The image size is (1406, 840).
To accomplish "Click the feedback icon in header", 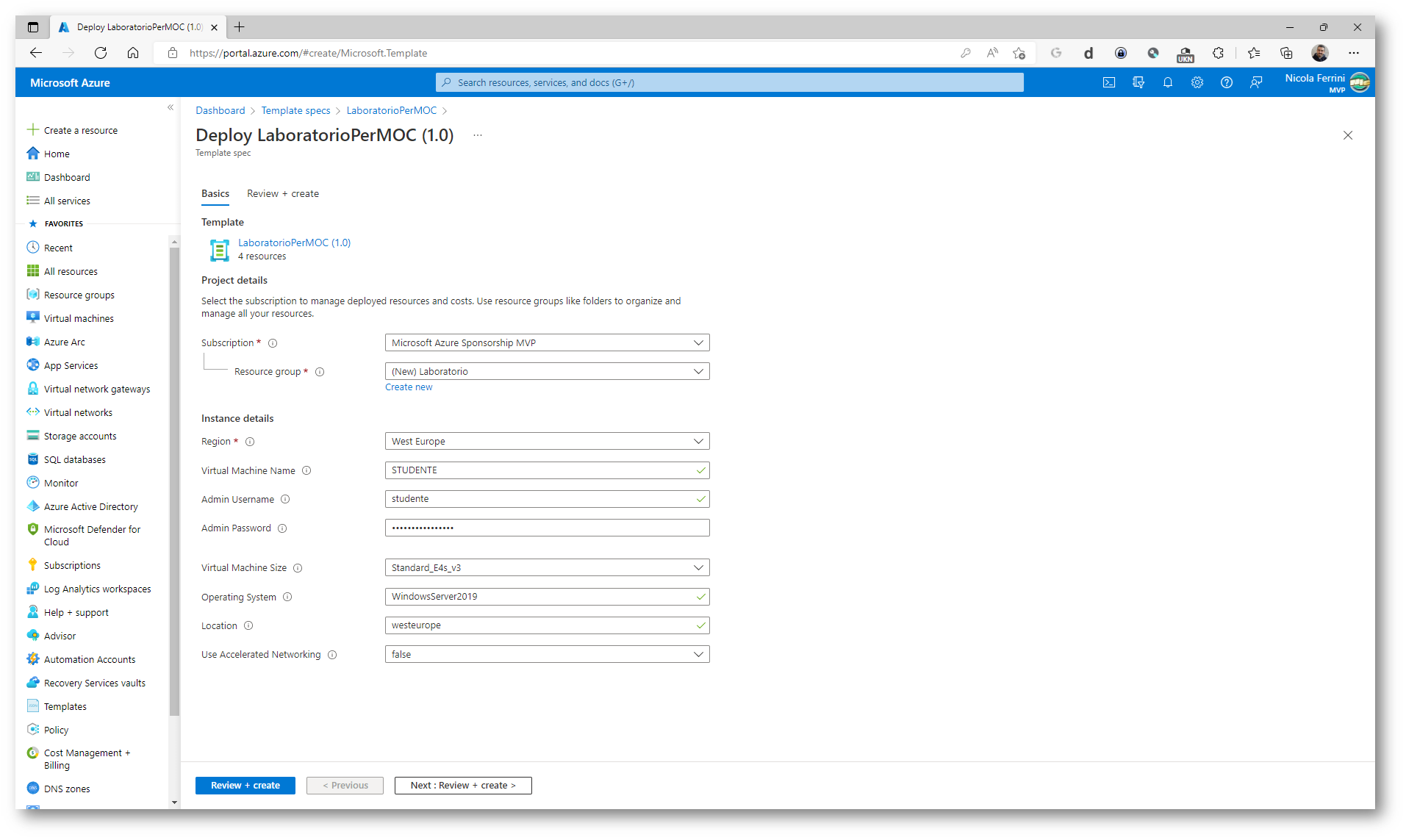I will [1256, 82].
